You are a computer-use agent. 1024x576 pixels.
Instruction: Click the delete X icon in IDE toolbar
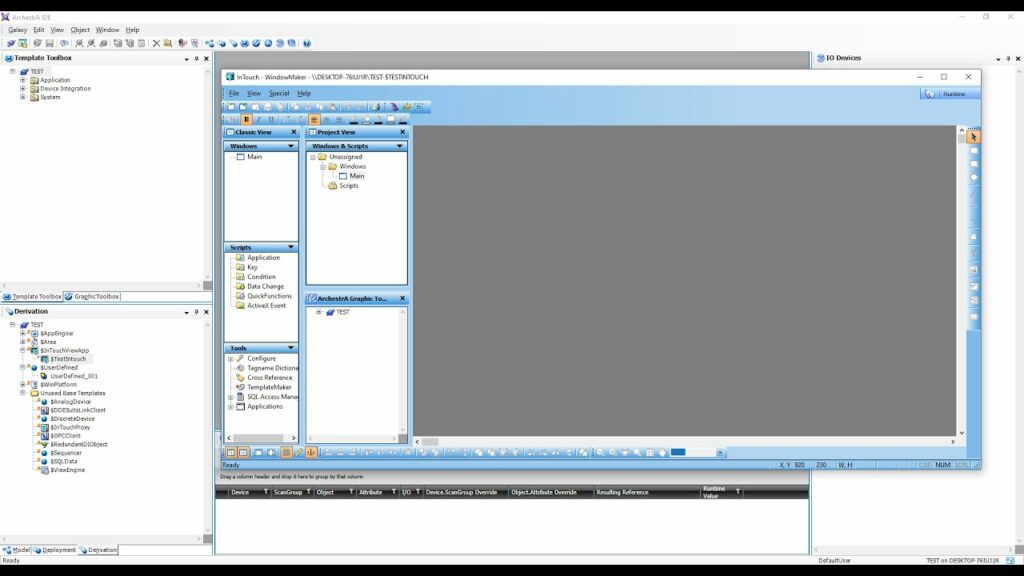[156, 43]
